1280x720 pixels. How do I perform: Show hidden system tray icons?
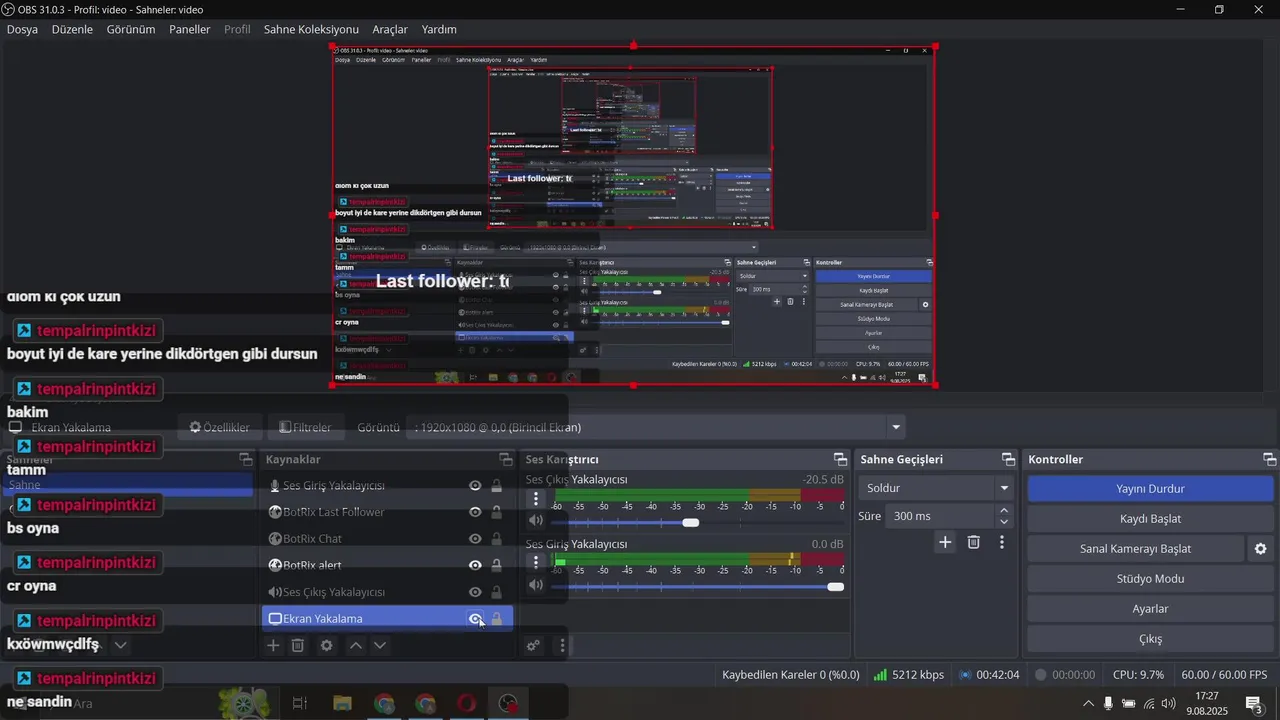[1088, 703]
